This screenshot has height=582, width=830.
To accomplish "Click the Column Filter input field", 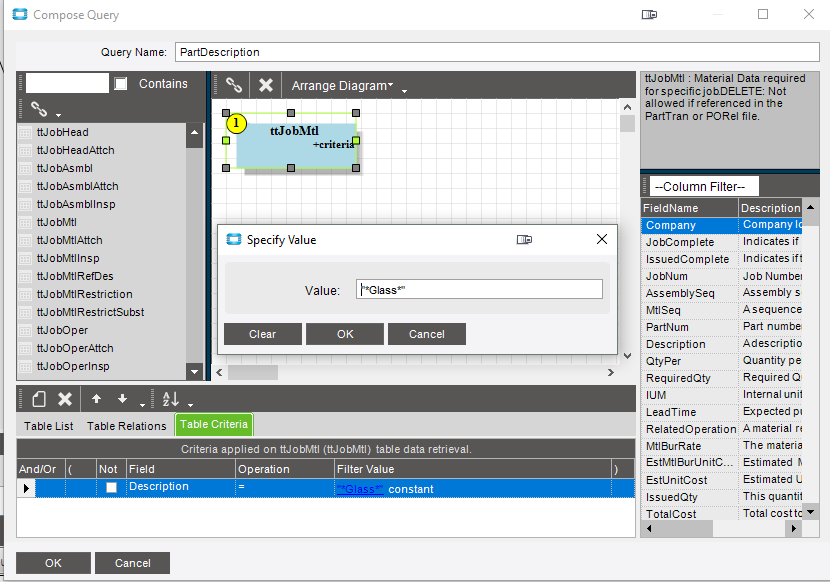I will point(704,186).
